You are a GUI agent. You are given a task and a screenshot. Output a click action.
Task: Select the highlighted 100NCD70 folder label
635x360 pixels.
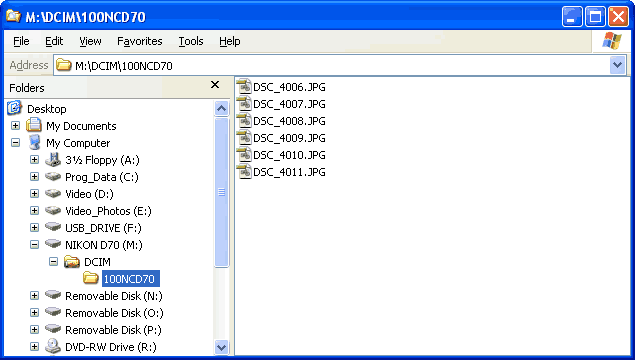tap(130, 279)
